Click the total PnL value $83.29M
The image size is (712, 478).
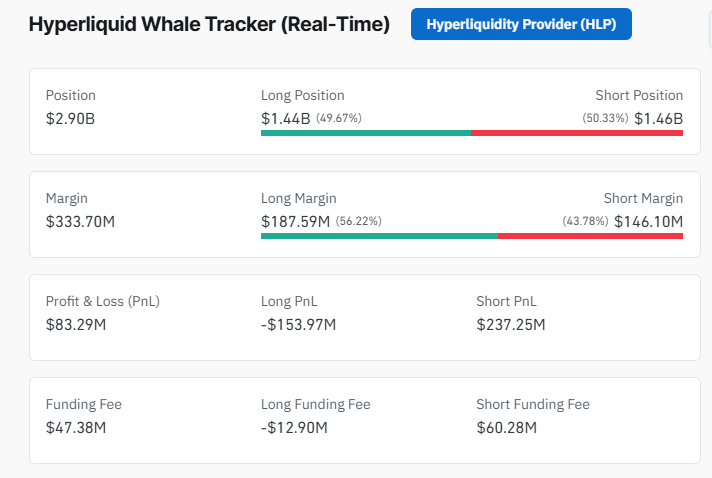(x=76, y=324)
